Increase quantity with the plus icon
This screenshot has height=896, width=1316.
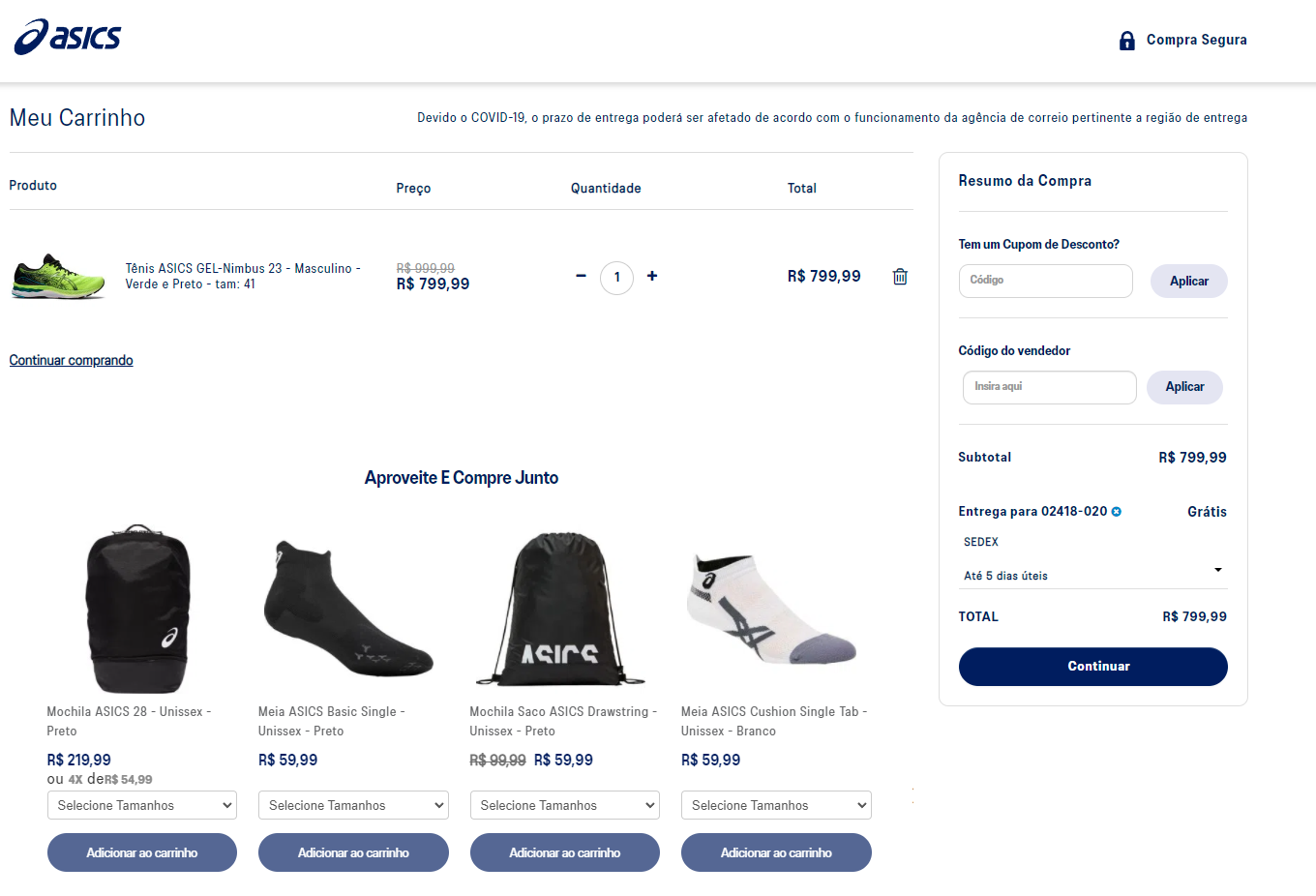(652, 276)
